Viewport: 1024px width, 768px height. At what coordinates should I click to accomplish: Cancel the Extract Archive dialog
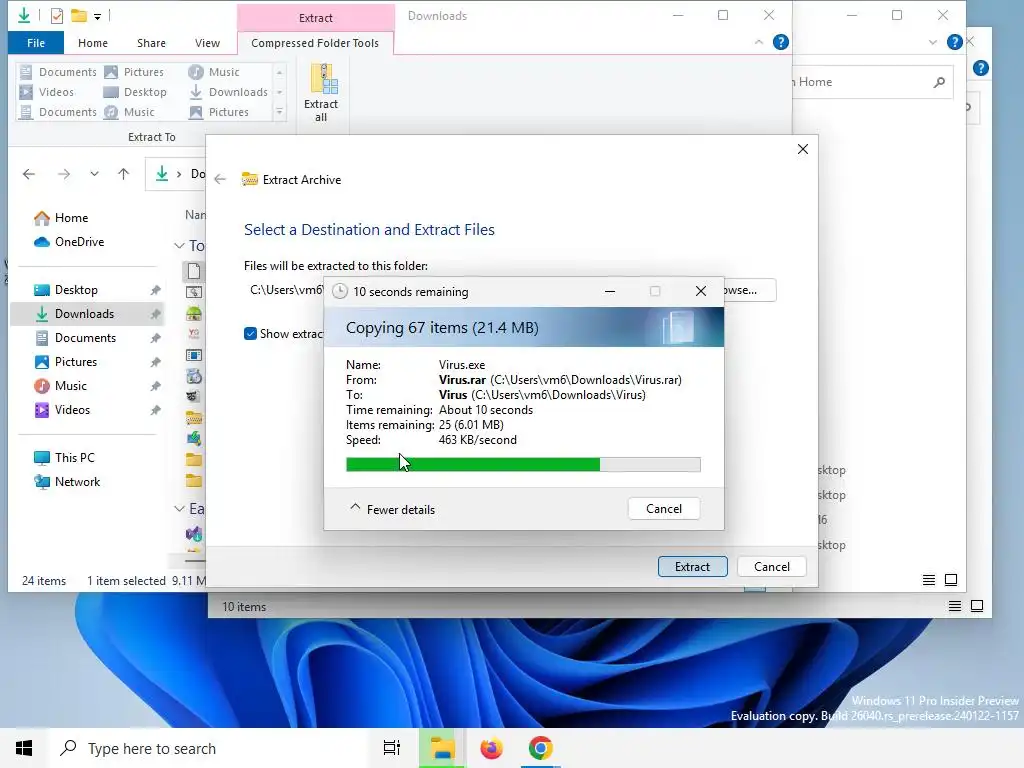coord(772,567)
